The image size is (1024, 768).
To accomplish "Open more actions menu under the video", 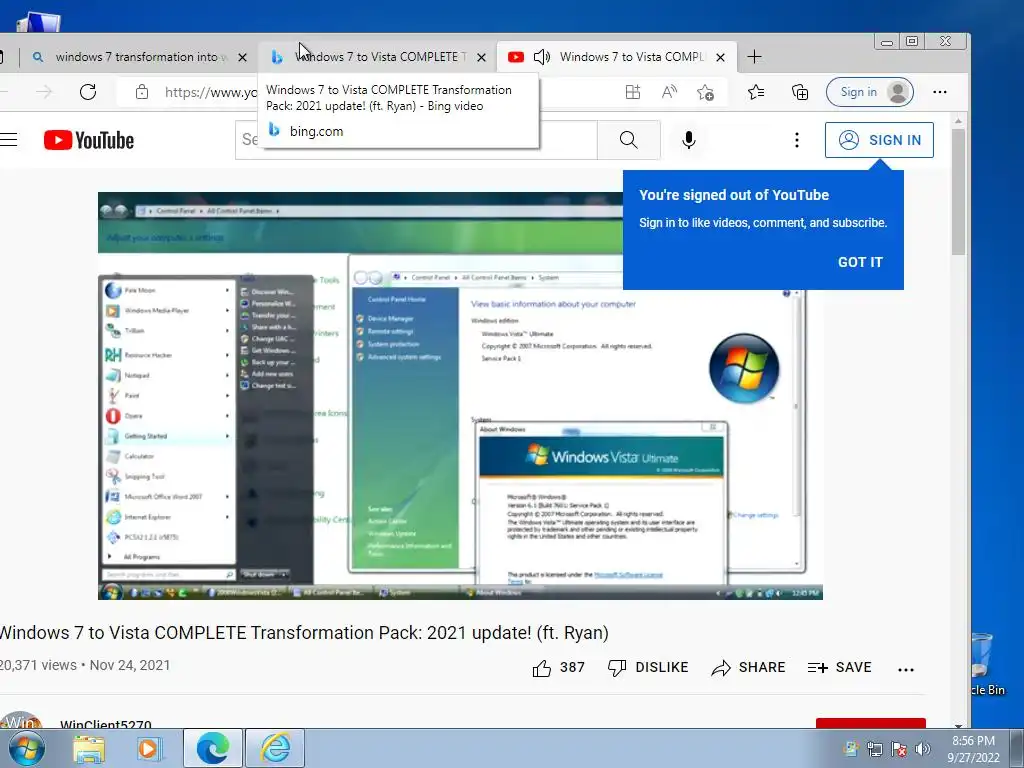I will tap(906, 669).
